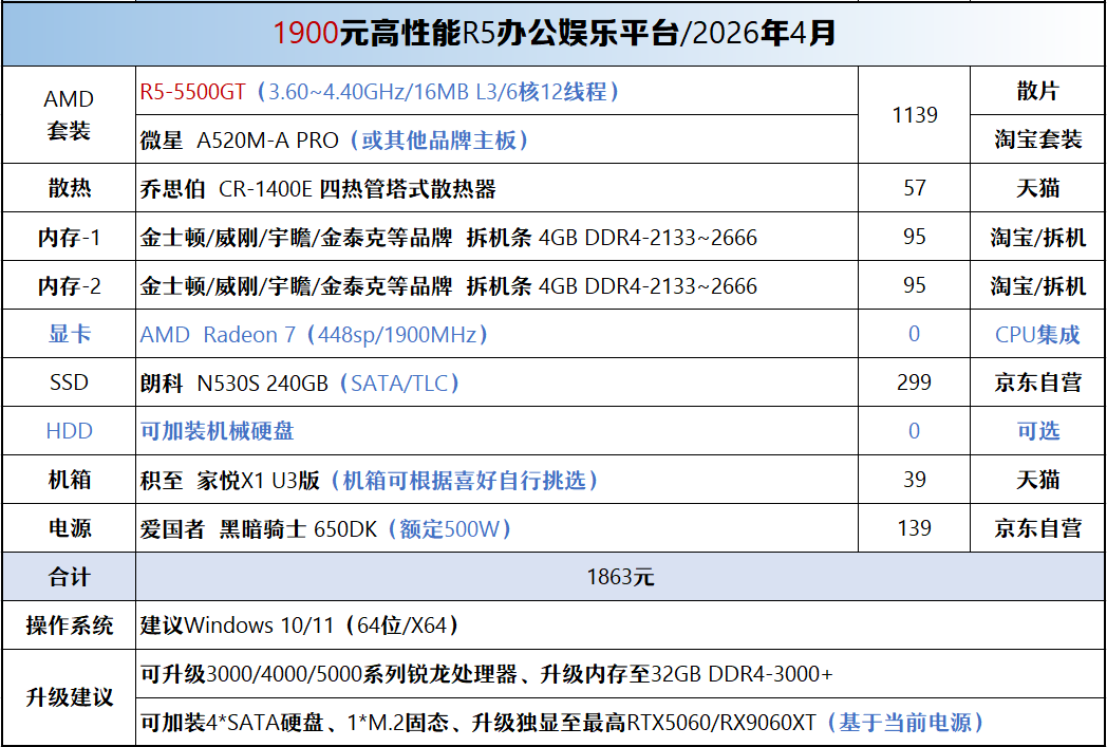Image resolution: width=1108 pixels, height=748 pixels.
Task: Click 淘宝/拆机 in the 内存-1 row
Action: 1038,237
